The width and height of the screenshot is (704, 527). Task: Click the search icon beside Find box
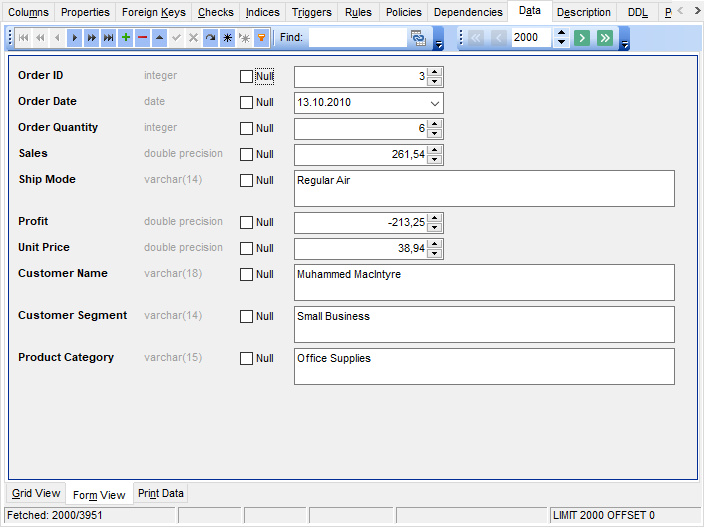(417, 38)
